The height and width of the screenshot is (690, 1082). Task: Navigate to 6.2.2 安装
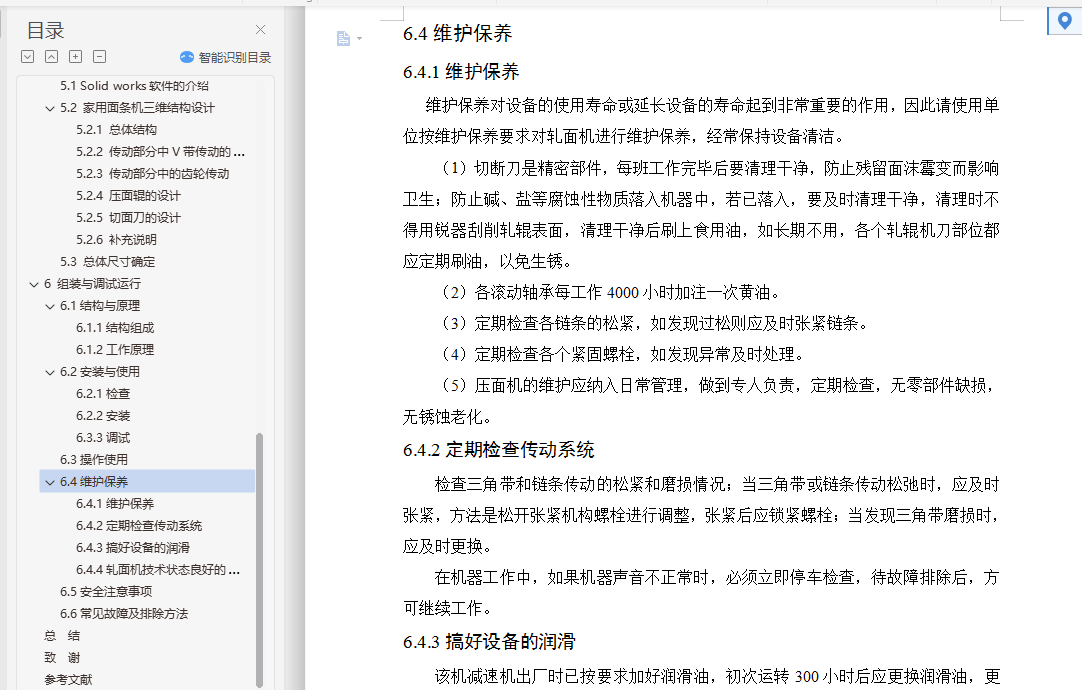(103, 416)
